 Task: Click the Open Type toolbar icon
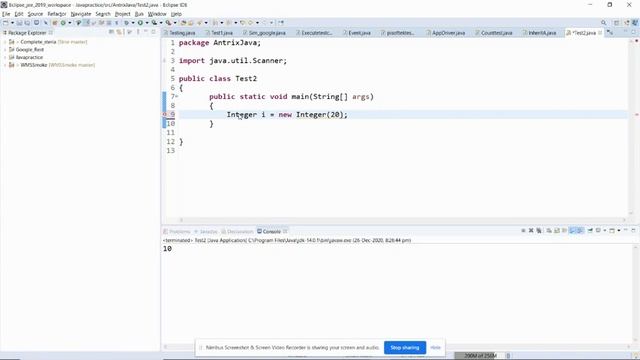(183, 23)
